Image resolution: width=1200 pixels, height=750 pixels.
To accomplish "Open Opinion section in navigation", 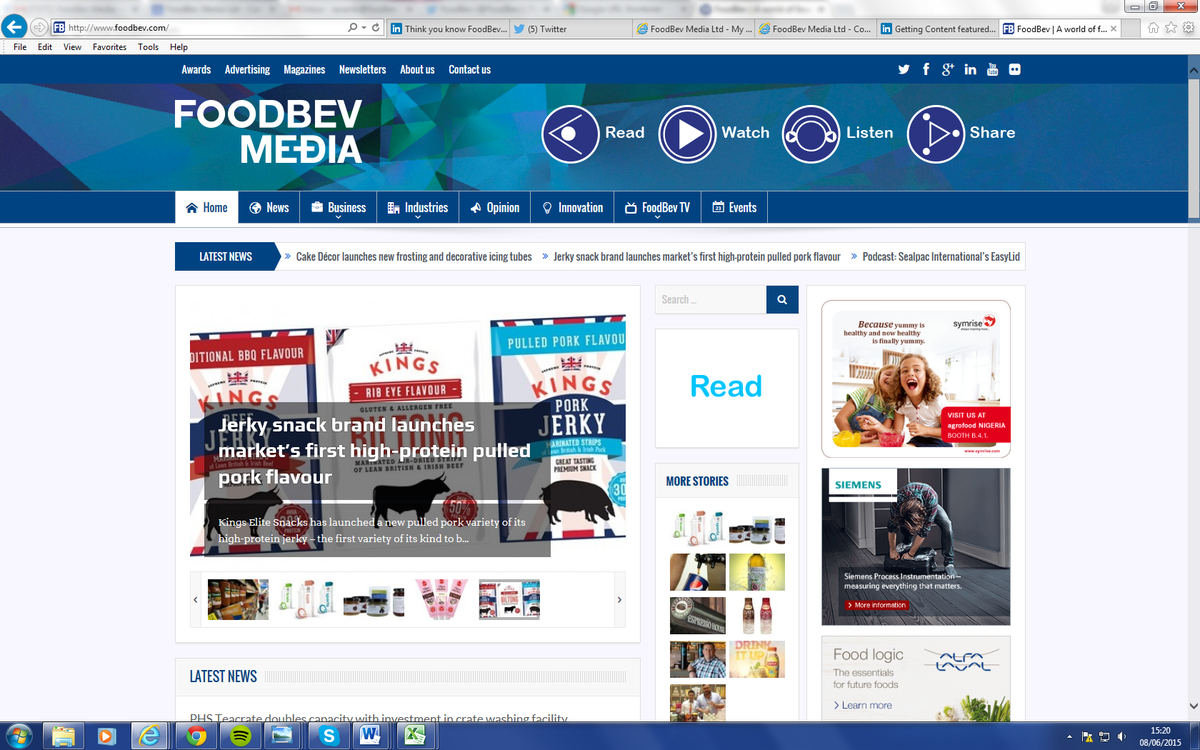I will (495, 207).
